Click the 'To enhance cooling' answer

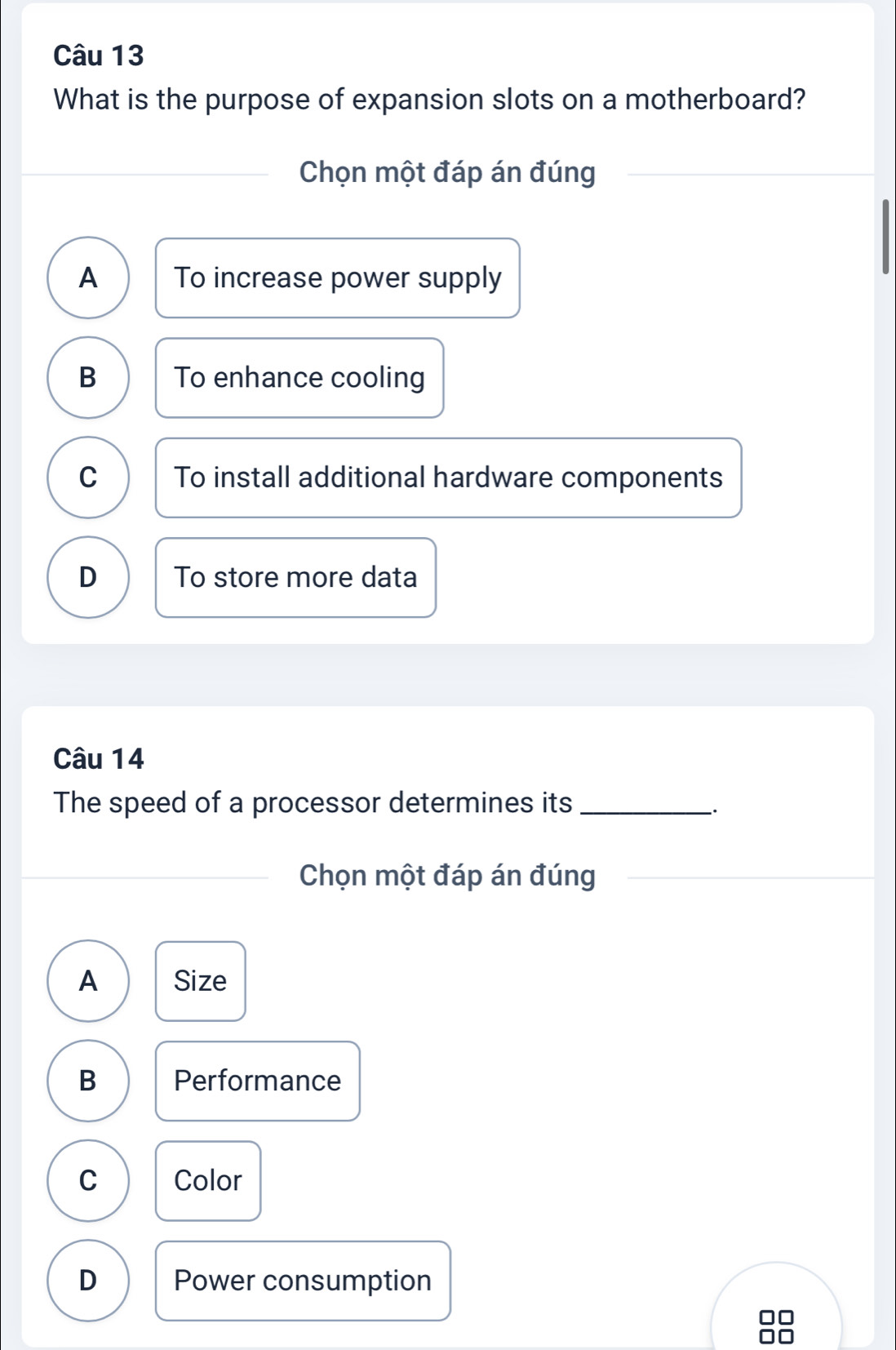point(299,377)
